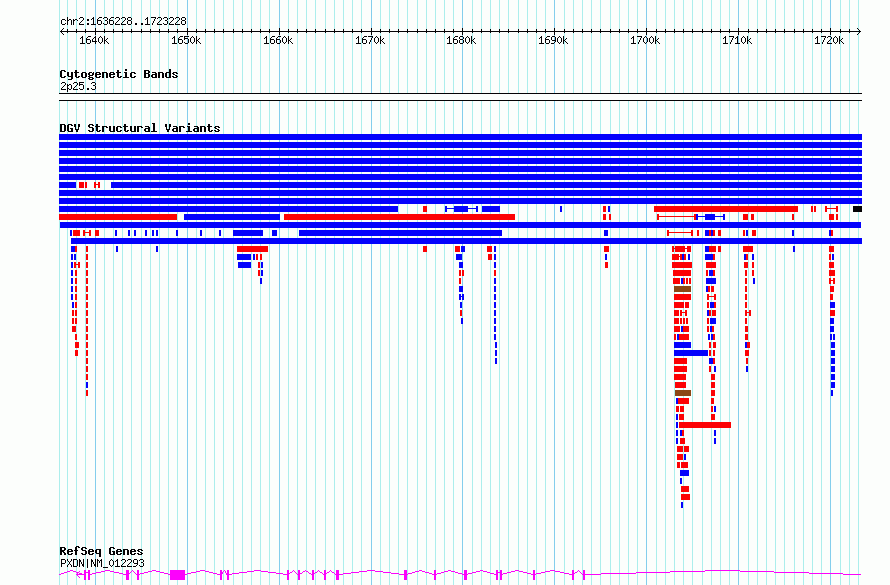Screen dimensions: 890x585
Task: Click the 1690k scale label
Action: (x=553, y=40)
